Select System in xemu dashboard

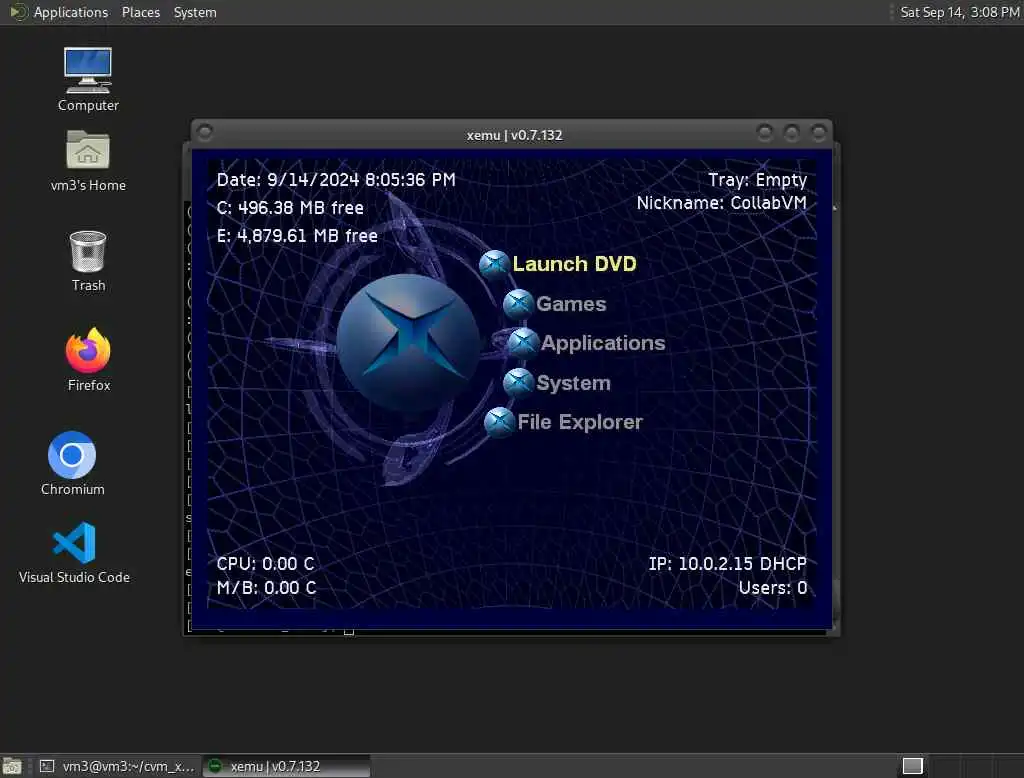point(573,383)
